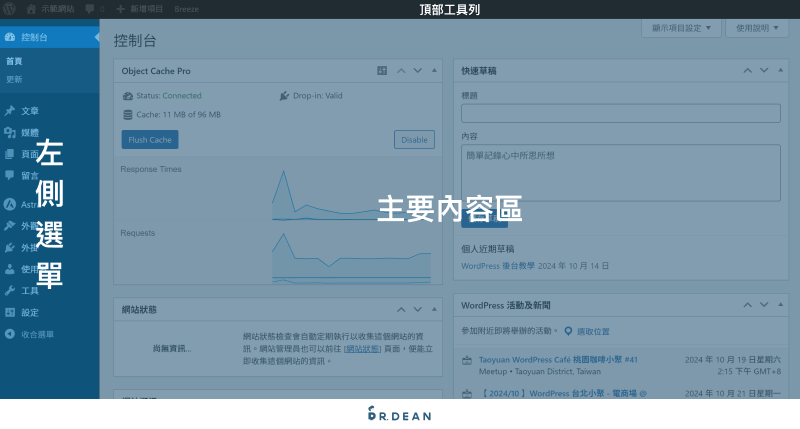
Task: Click the 標題 title input field
Action: 621,113
